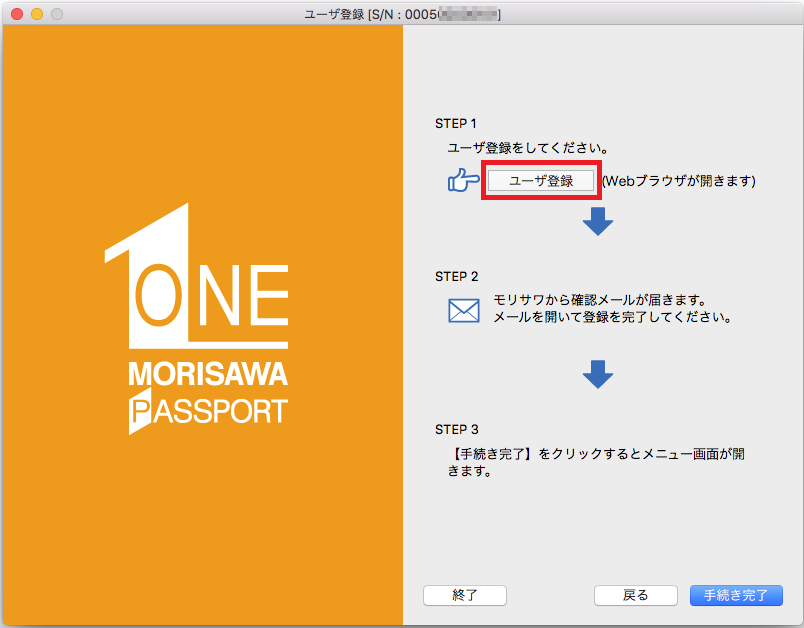Go back with the 戻る button
Screen dimensions: 804x628
click(x=635, y=595)
